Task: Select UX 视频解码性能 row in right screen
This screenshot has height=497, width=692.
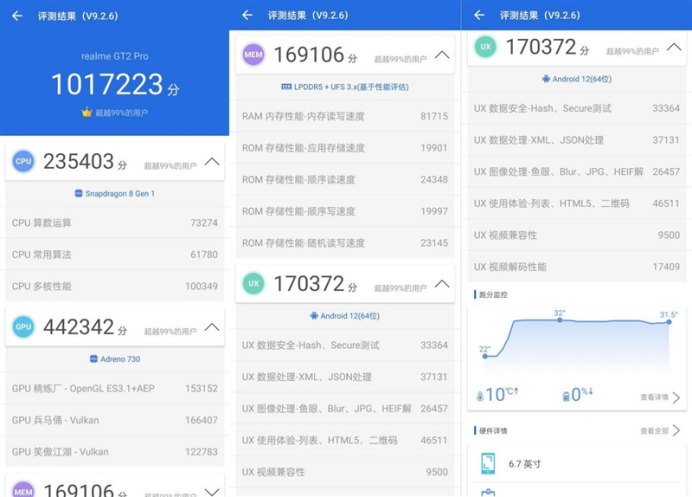Action: [x=577, y=267]
